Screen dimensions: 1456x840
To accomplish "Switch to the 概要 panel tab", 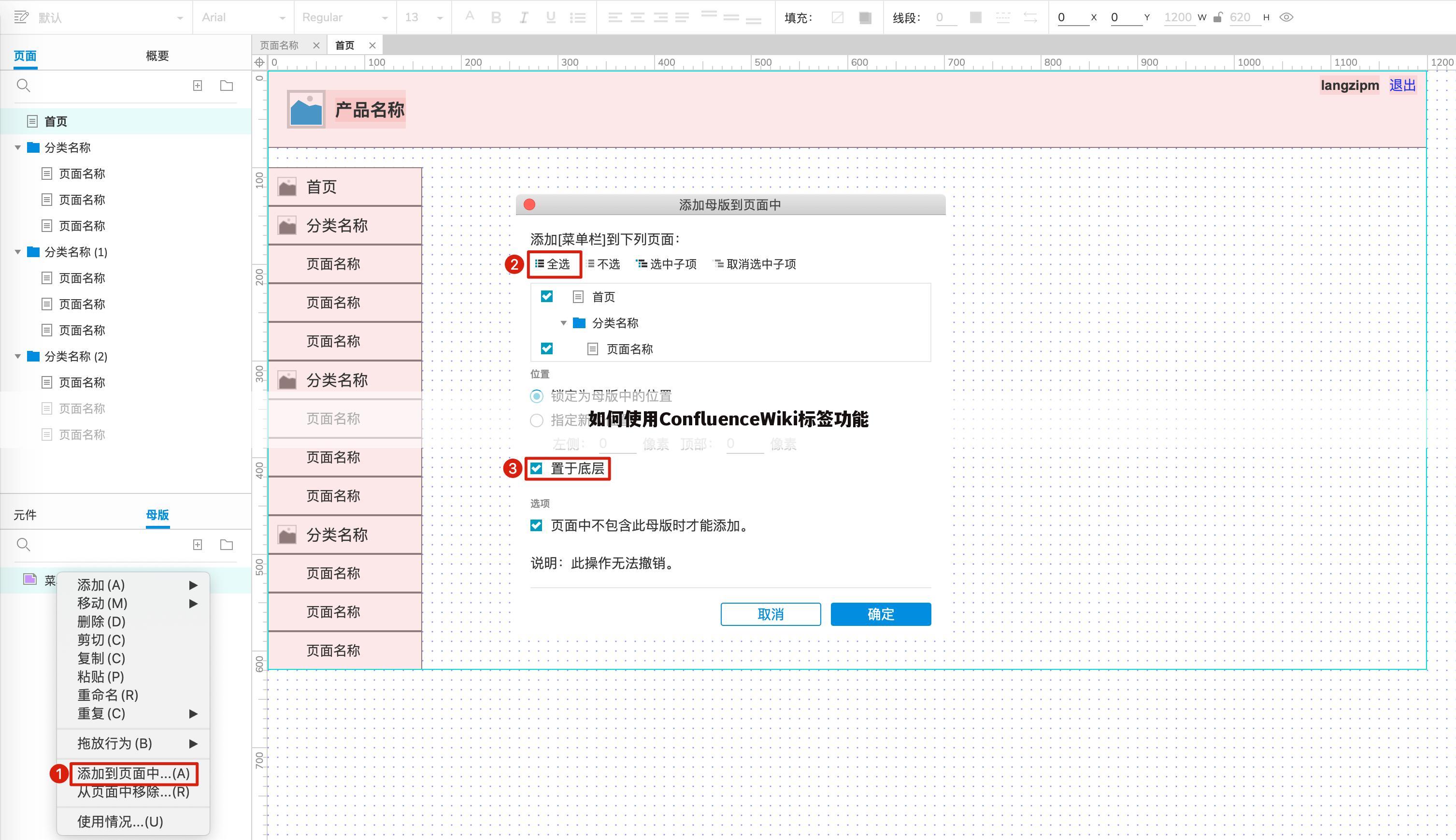I will (157, 56).
